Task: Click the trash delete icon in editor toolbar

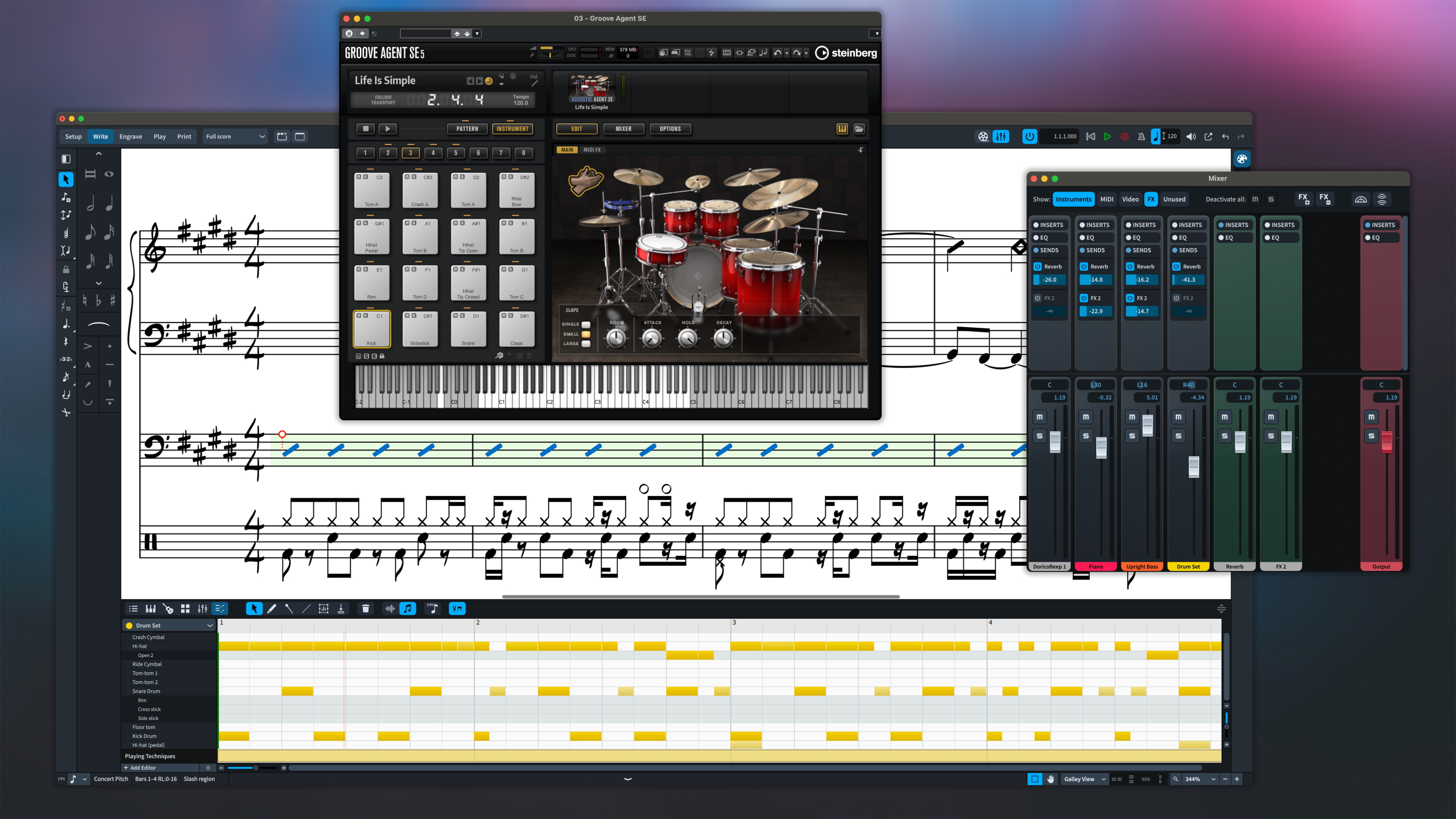Action: (365, 609)
